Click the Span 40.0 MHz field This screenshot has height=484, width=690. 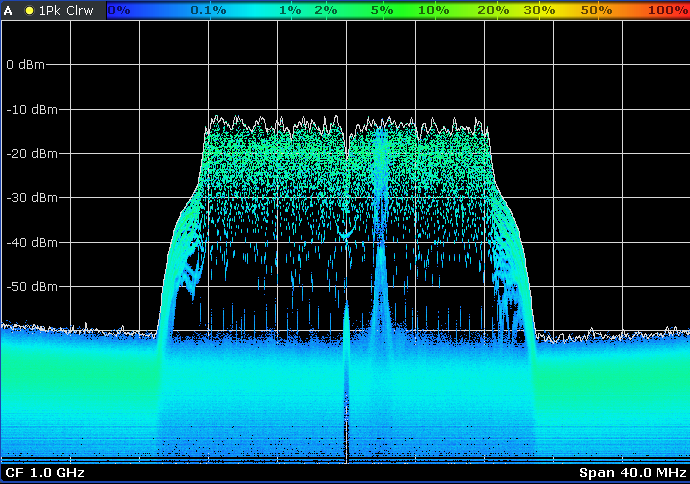(x=632, y=472)
